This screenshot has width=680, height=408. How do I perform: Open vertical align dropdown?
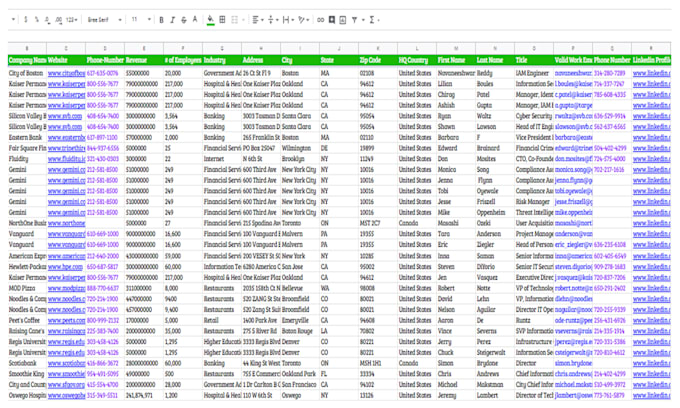coord(273,20)
